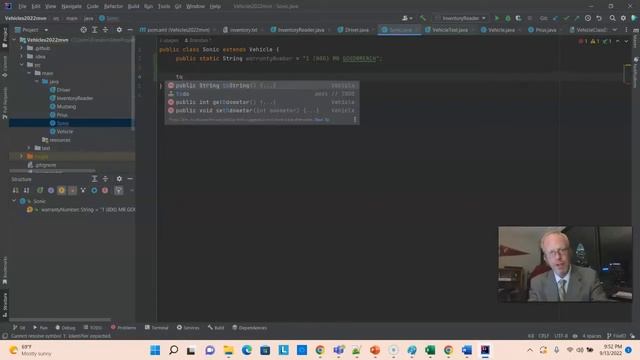
Task: Open the Project view selector dropdown
Action: click(31, 30)
